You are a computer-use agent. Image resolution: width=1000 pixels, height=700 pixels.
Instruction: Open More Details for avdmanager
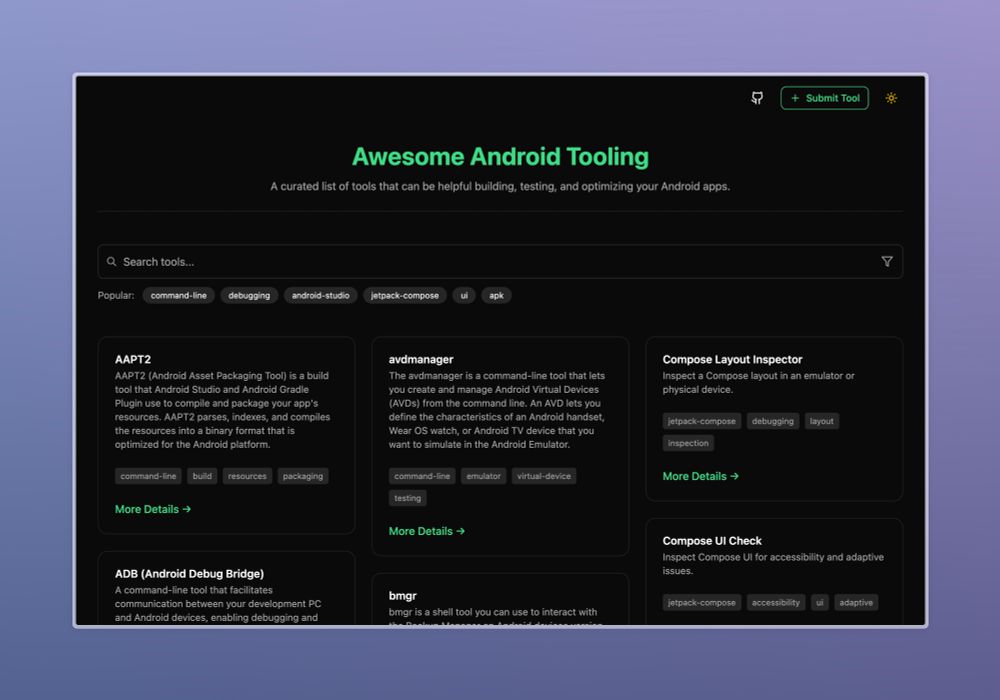click(x=427, y=531)
